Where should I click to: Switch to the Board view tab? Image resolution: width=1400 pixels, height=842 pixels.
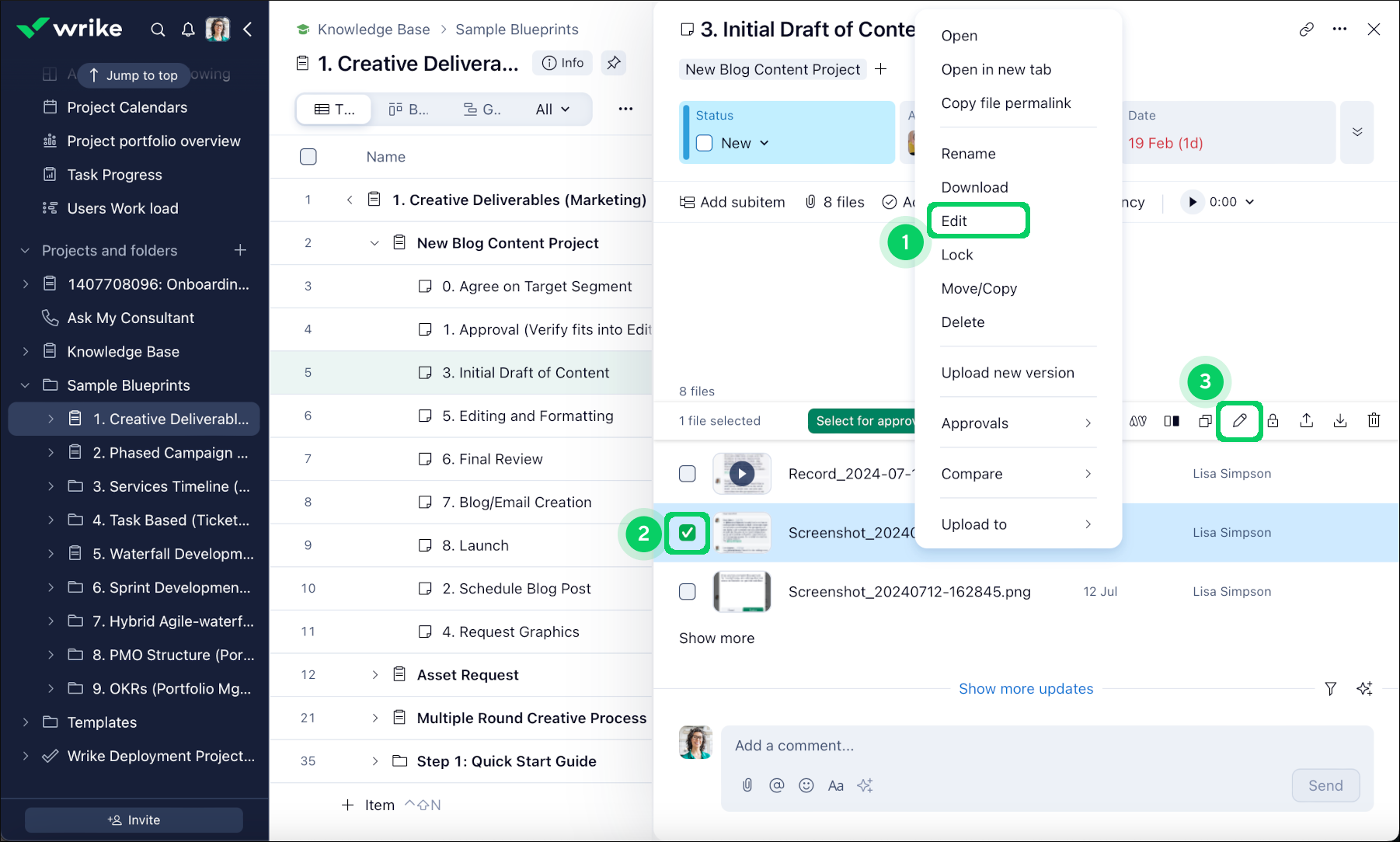[409, 110]
